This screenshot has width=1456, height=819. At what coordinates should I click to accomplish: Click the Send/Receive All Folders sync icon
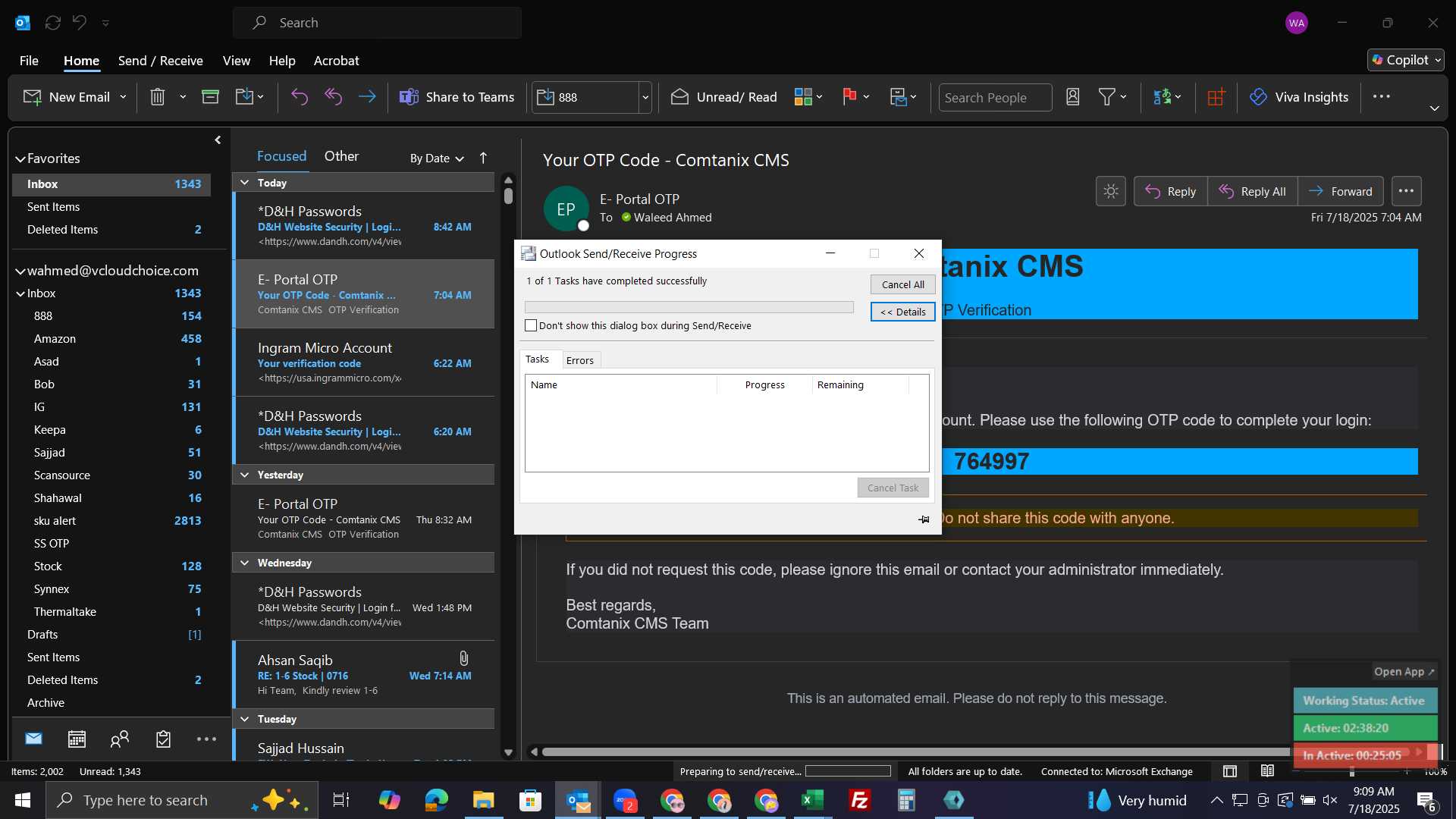53,23
